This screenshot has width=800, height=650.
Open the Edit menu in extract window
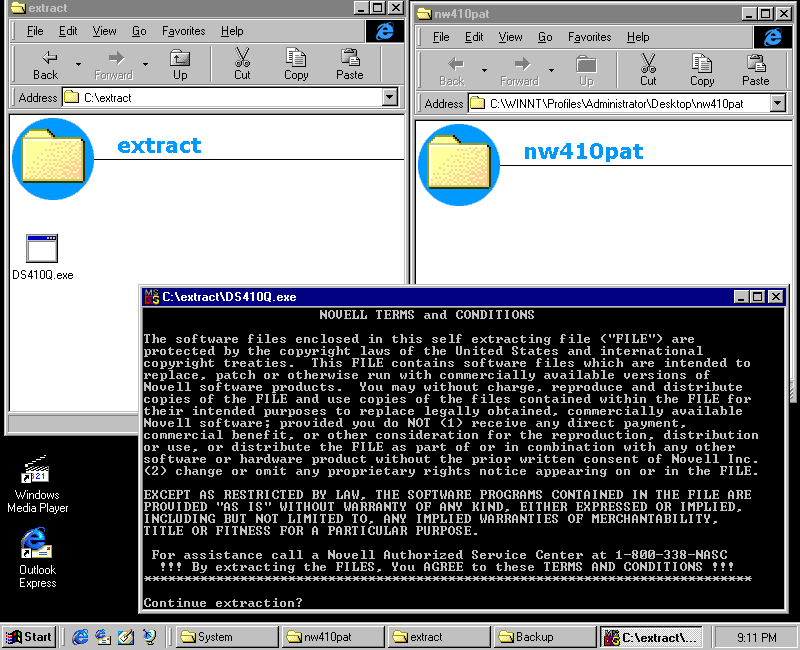[68, 31]
